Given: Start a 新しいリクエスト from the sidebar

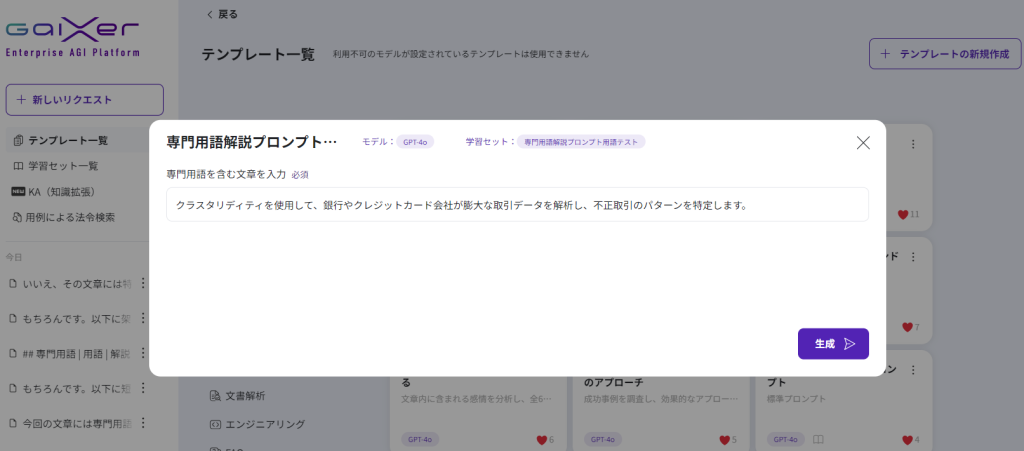Looking at the screenshot, I should point(84,99).
